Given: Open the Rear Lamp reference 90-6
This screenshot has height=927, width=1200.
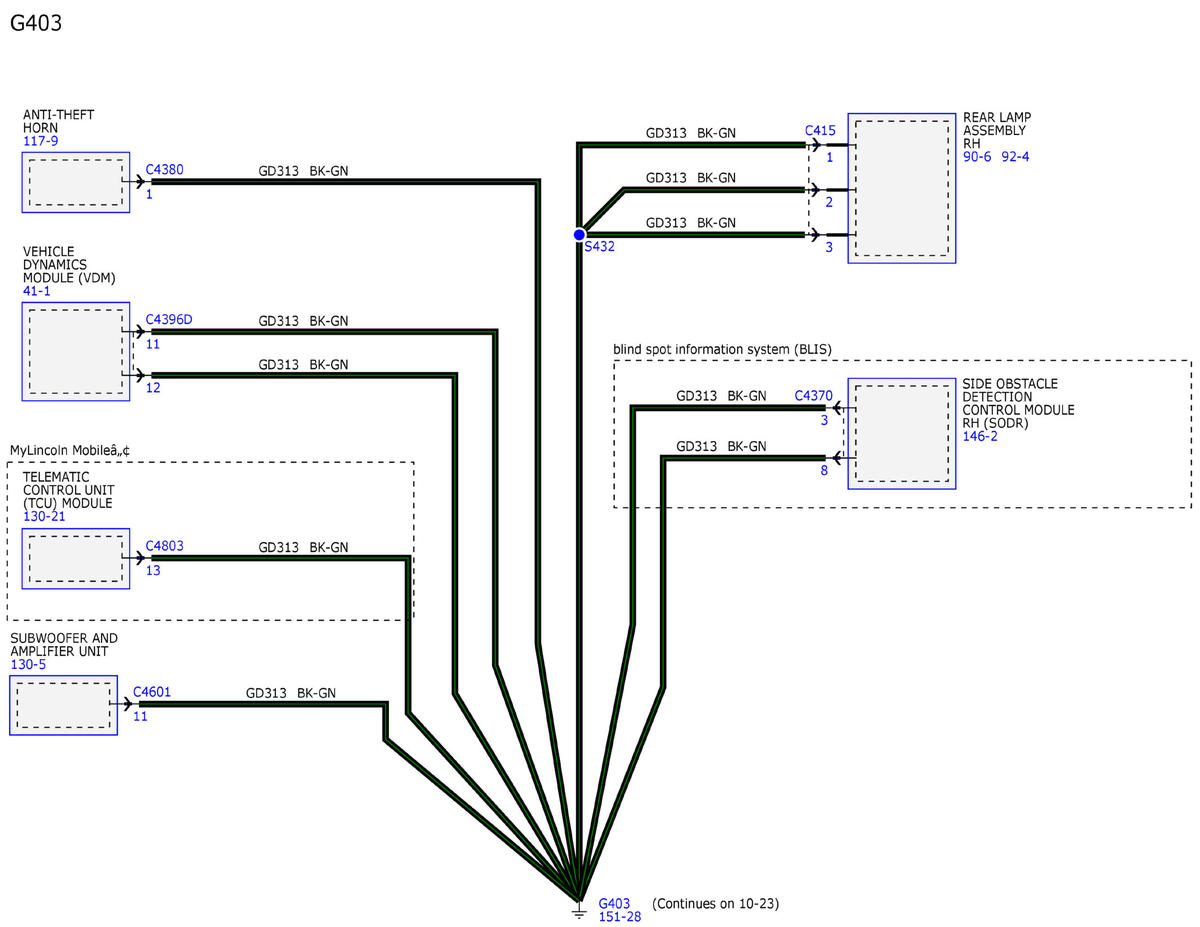Looking at the screenshot, I should [x=978, y=157].
